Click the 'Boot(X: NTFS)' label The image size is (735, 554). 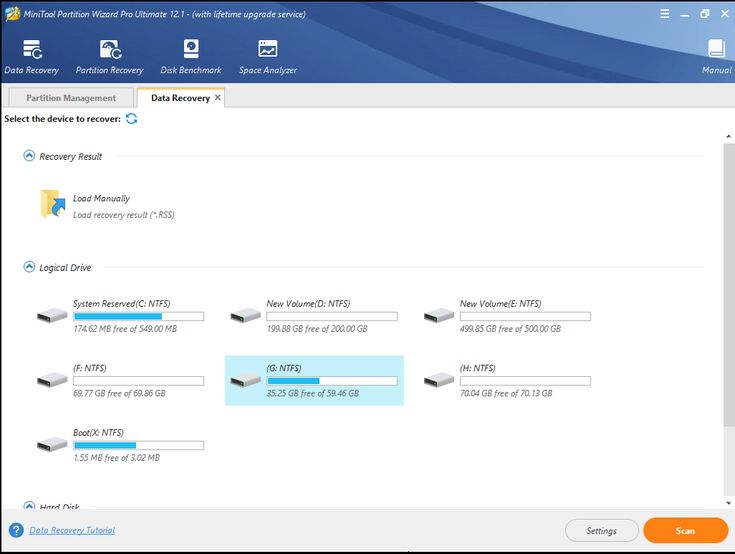(98, 433)
